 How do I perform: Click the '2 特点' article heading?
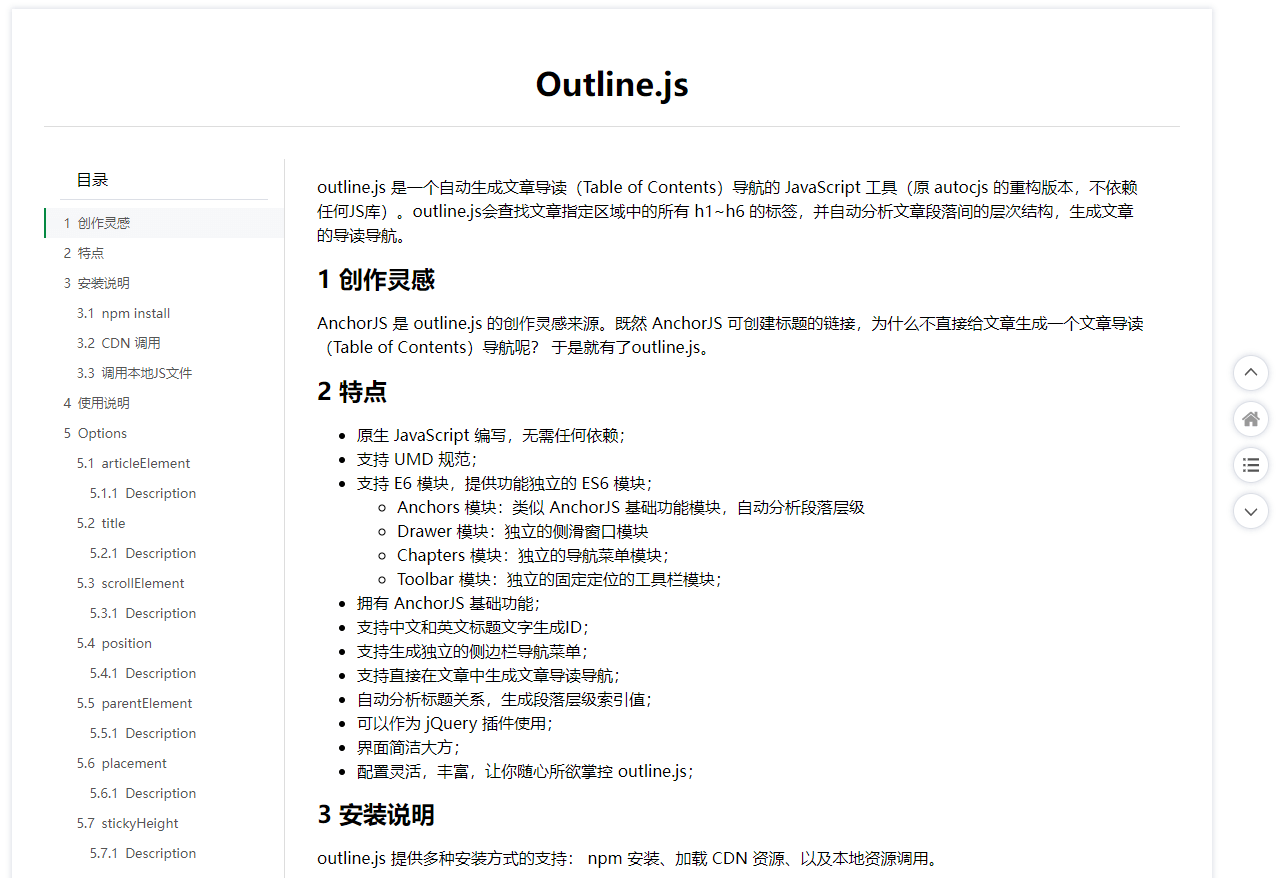pyautogui.click(x=352, y=392)
